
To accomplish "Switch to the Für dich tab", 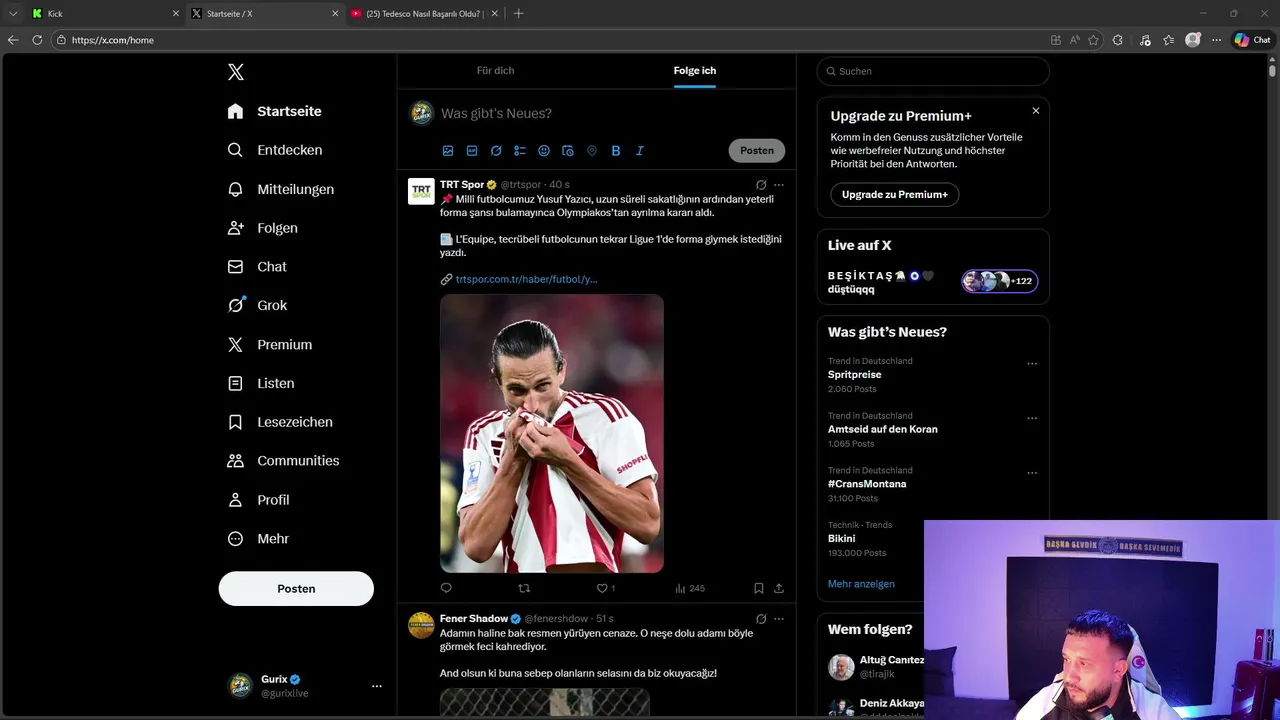I will tap(495, 70).
